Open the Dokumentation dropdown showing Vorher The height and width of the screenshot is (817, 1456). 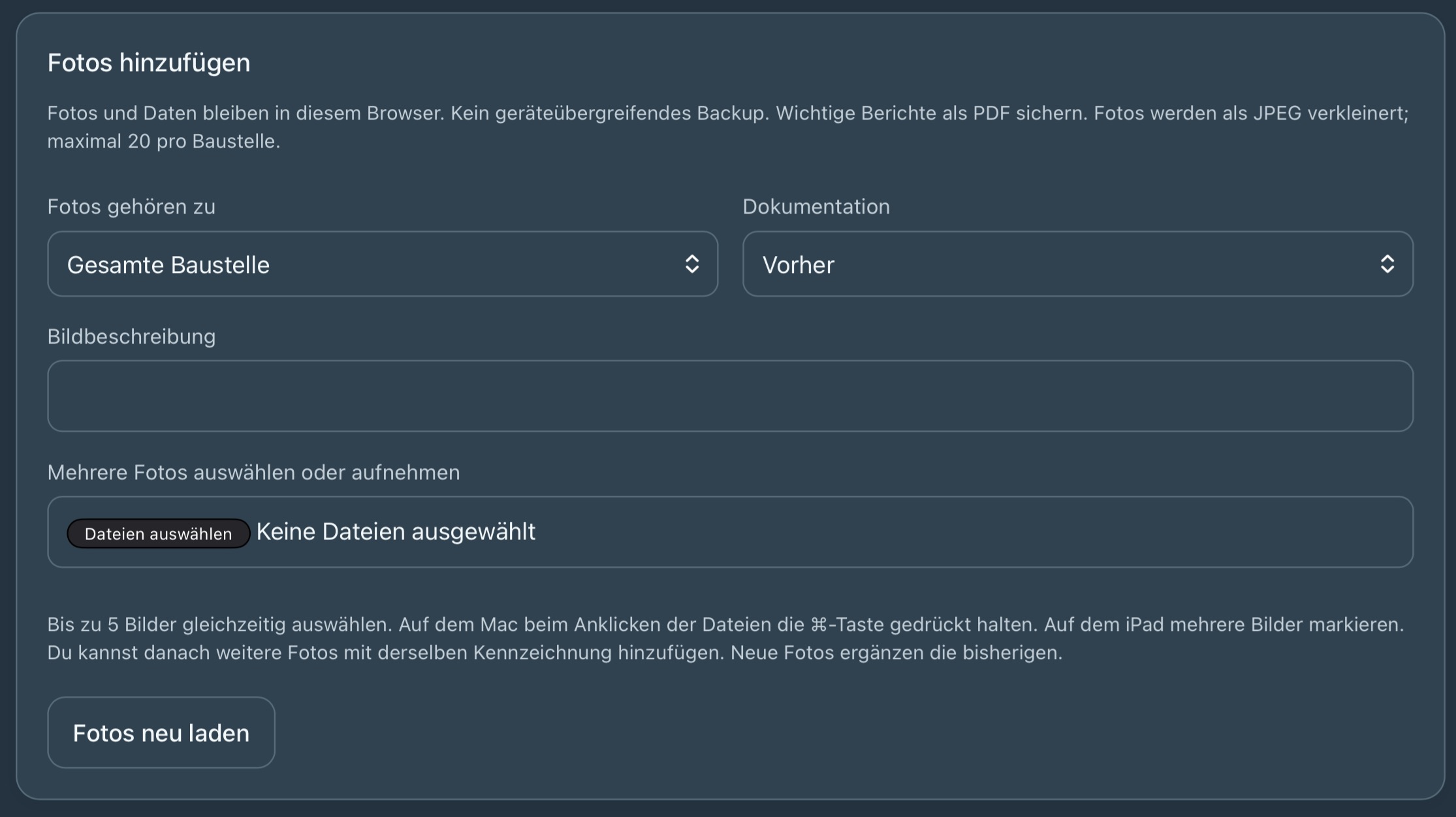coord(1078,264)
